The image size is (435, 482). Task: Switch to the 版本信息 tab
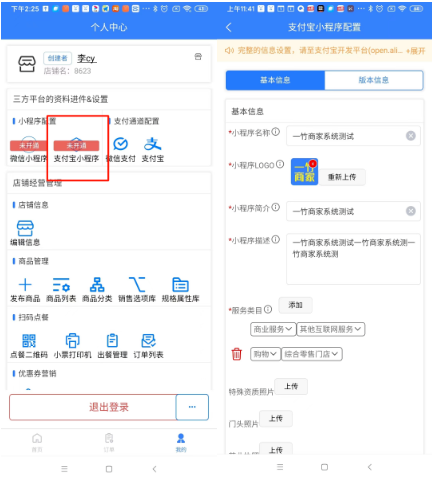coord(374,80)
